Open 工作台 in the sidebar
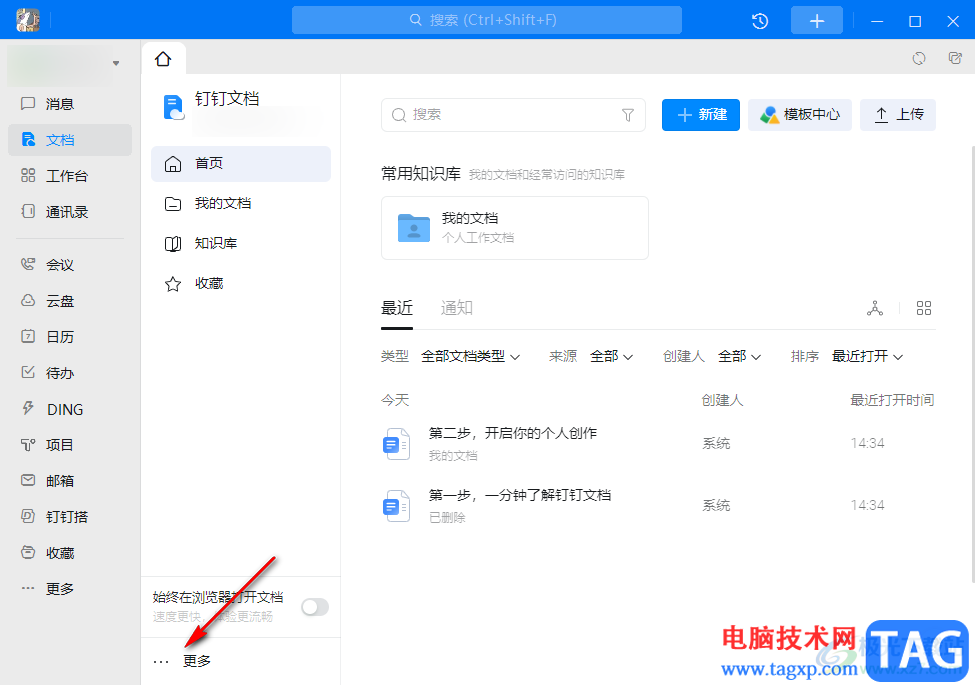This screenshot has height=685, width=975. tap(70, 176)
